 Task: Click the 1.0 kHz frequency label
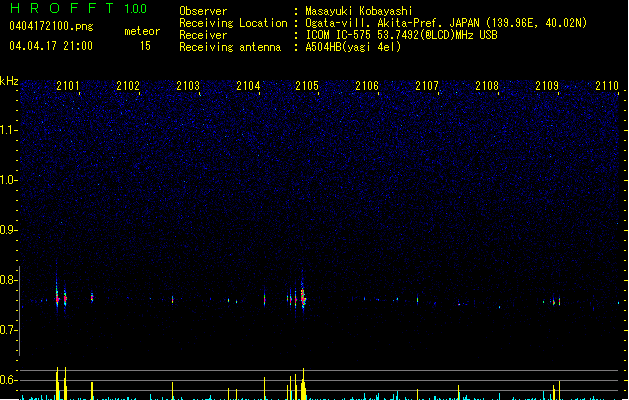[9, 180]
